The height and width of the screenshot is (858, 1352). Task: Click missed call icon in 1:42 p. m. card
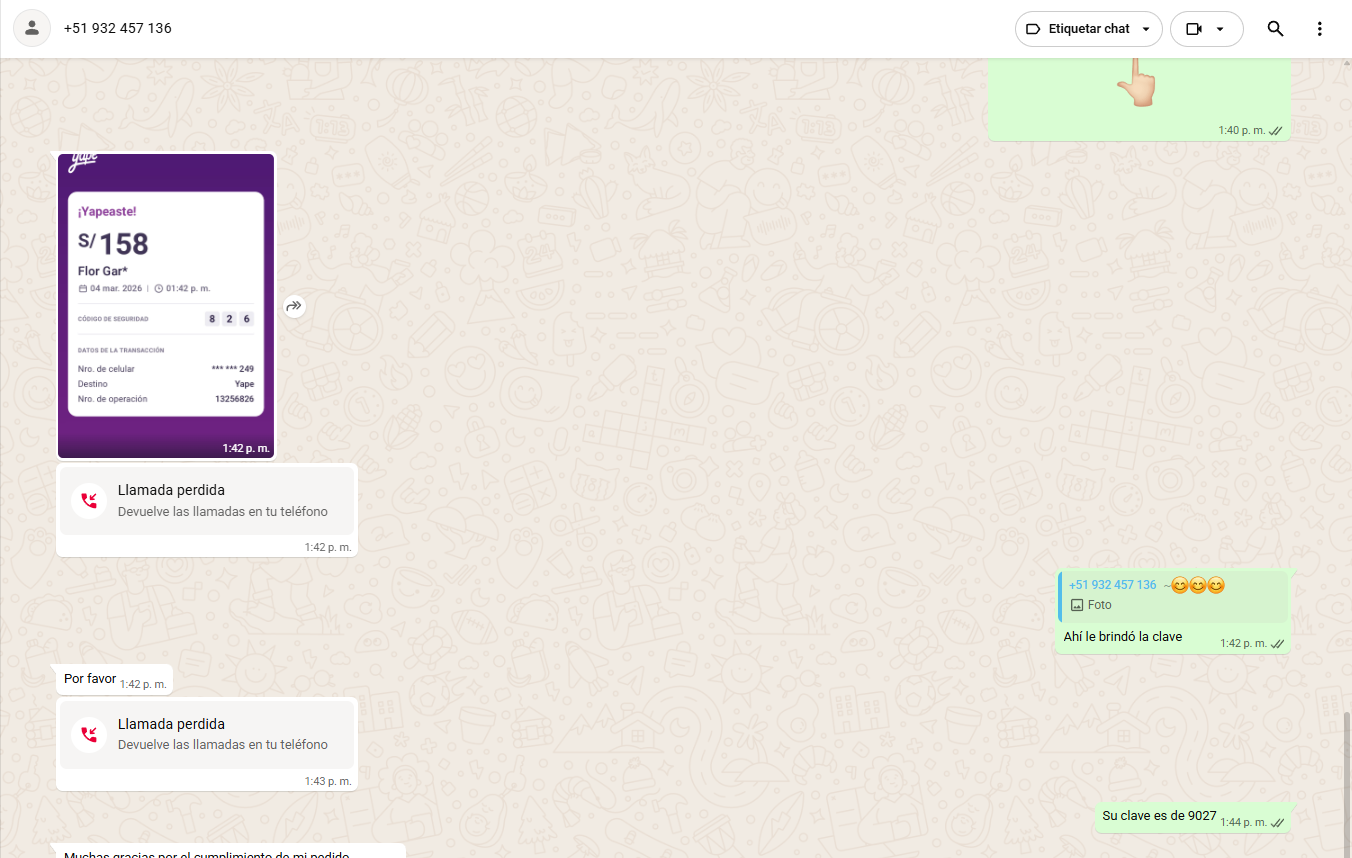(x=89, y=500)
